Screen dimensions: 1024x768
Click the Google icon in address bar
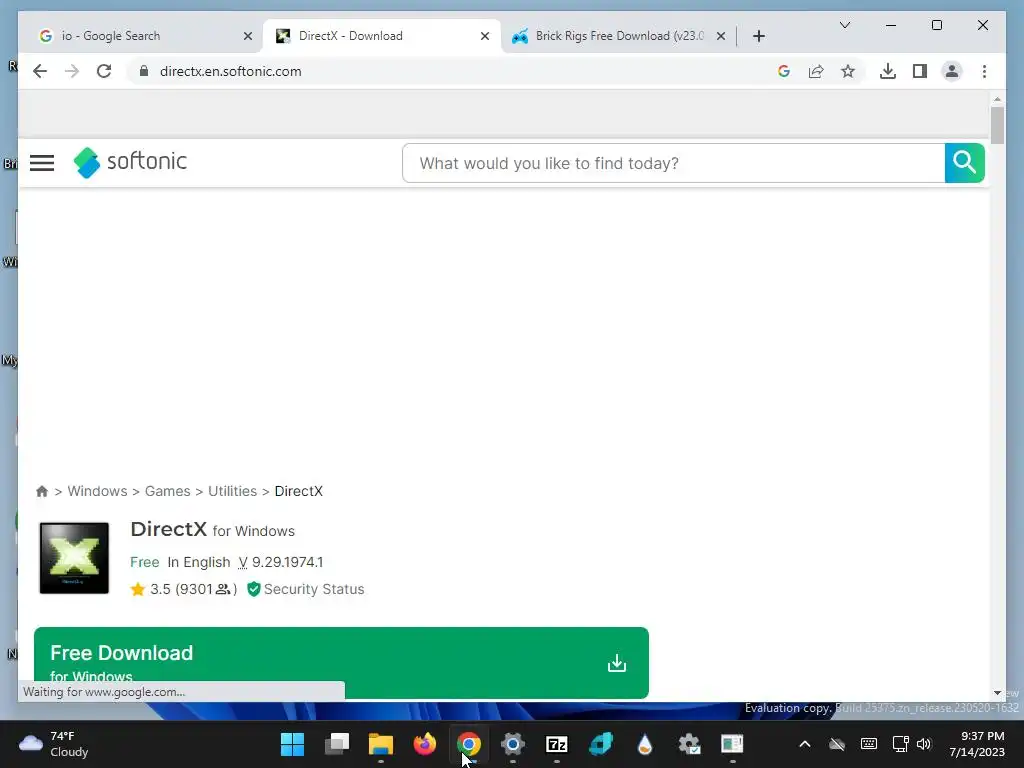[784, 71]
